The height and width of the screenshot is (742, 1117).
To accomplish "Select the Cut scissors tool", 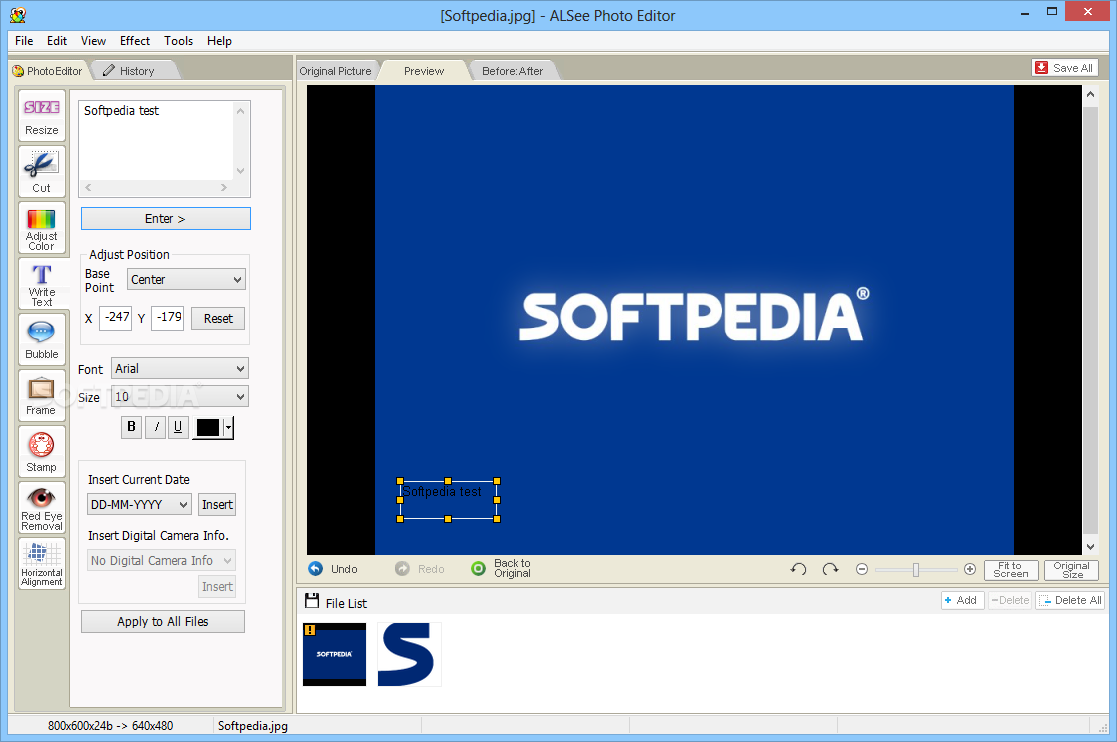I will click(42, 171).
